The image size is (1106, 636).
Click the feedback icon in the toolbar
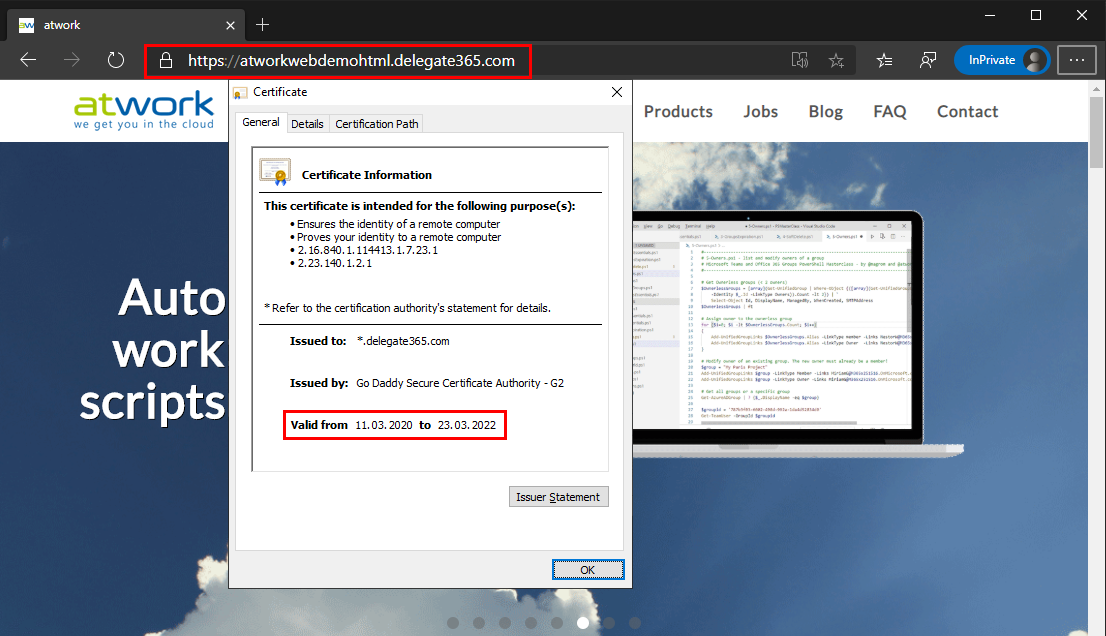(x=927, y=60)
